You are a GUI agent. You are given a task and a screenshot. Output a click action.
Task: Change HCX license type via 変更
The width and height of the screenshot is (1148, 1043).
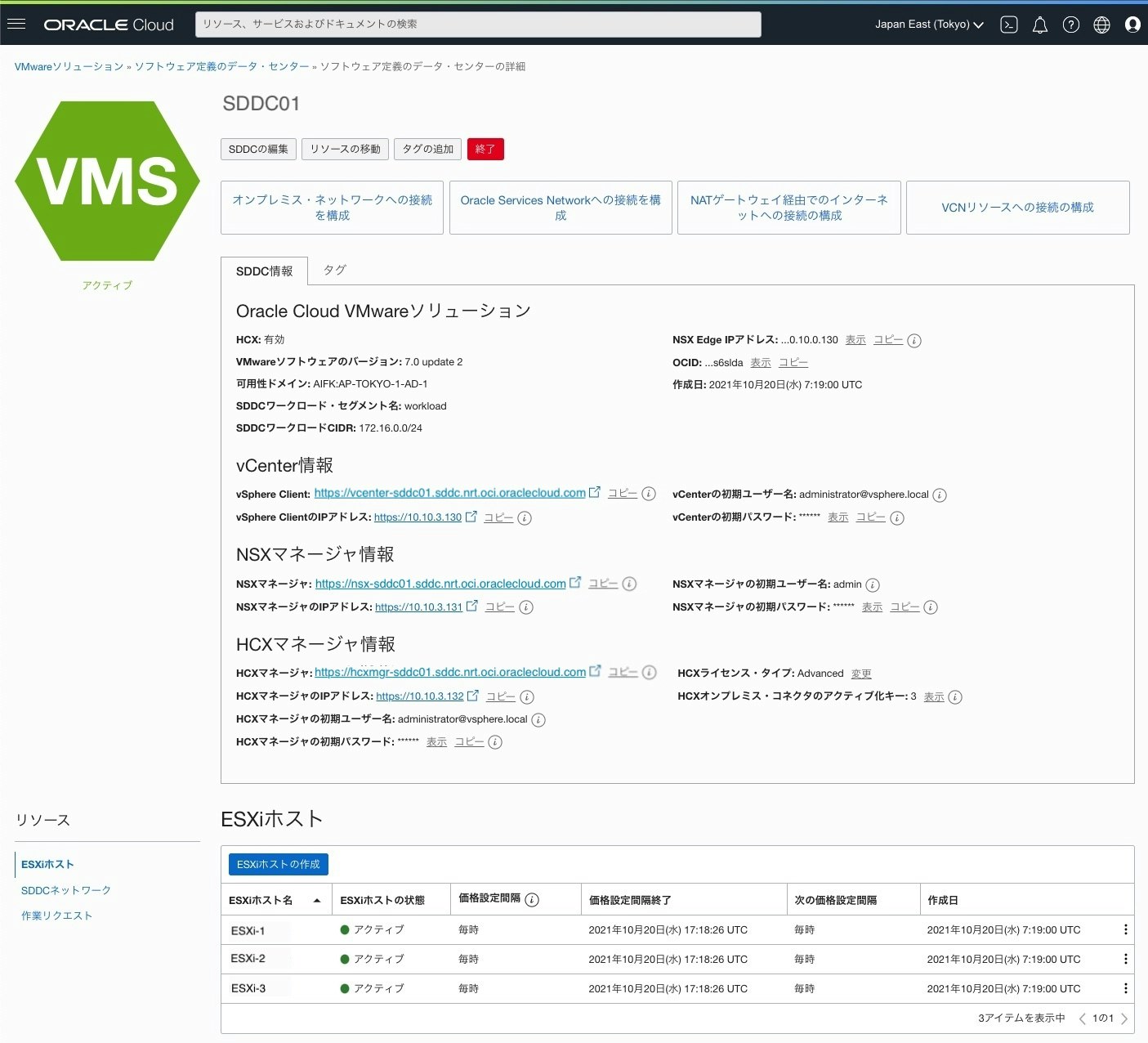pyautogui.click(x=861, y=674)
